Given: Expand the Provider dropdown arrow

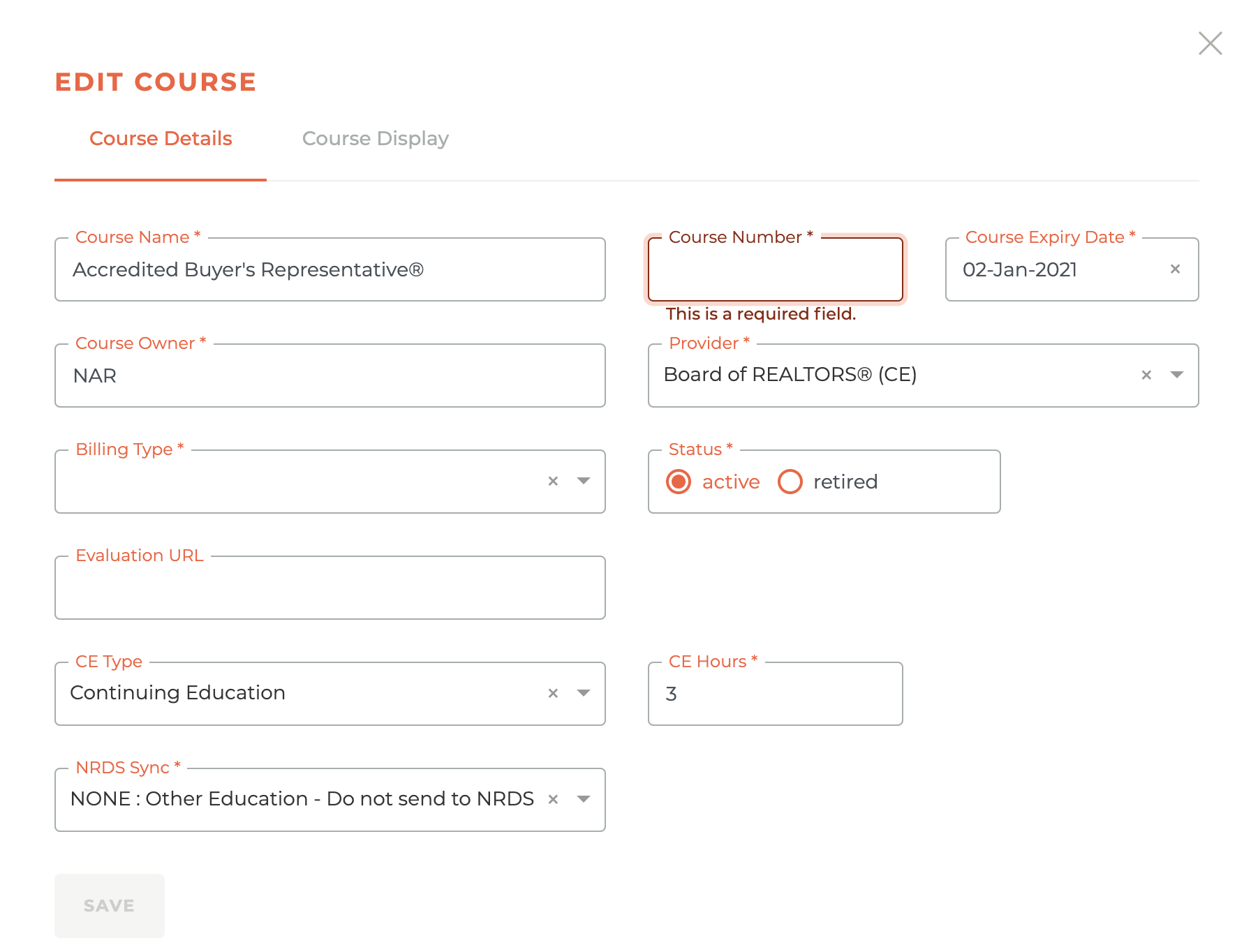Looking at the screenshot, I should 1177,375.
